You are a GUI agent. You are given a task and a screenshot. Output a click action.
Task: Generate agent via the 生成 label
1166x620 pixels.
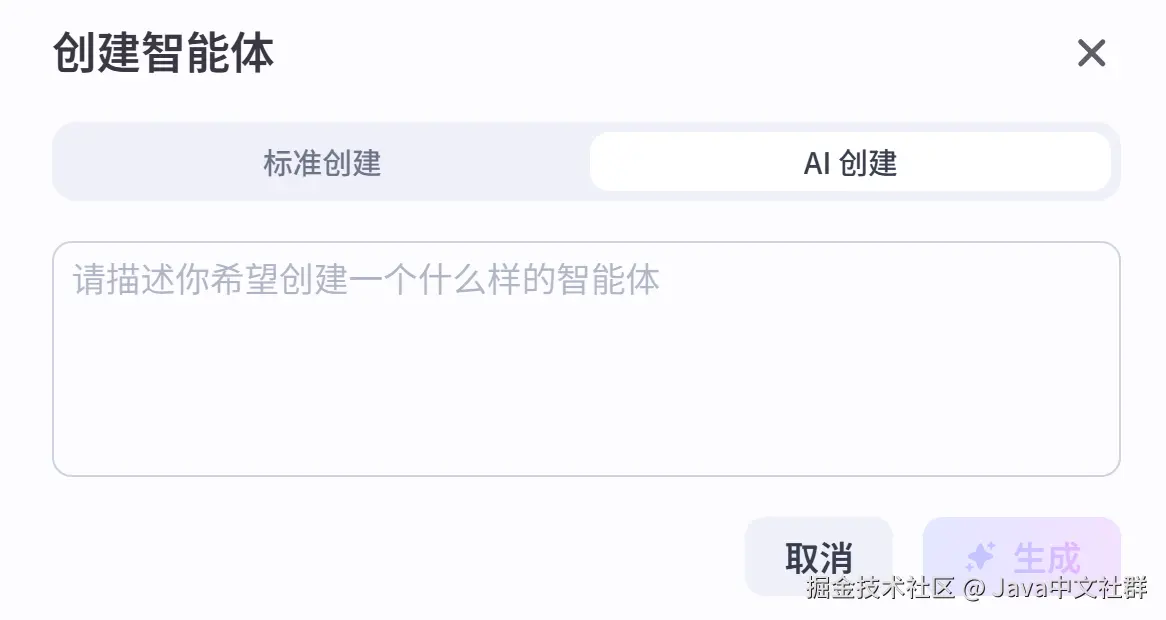(x=1046, y=556)
